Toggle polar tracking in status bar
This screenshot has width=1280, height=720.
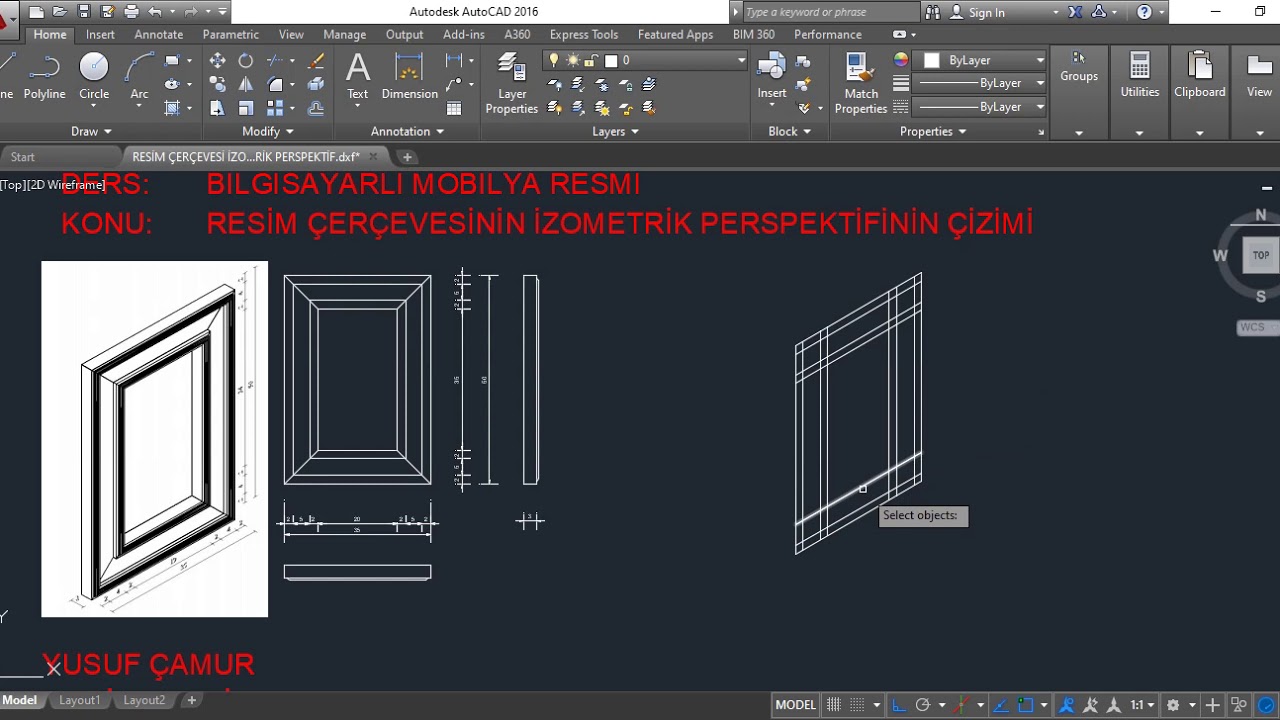(x=923, y=705)
